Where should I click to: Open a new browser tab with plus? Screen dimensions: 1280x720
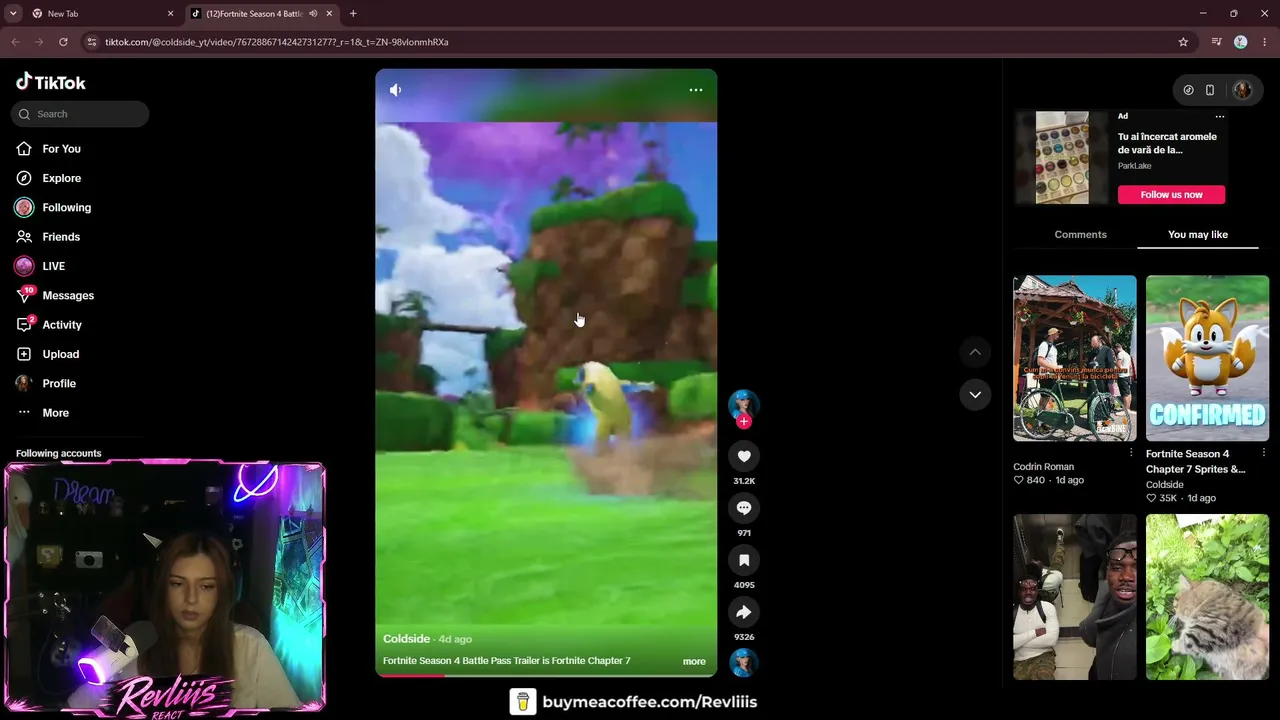click(x=353, y=14)
